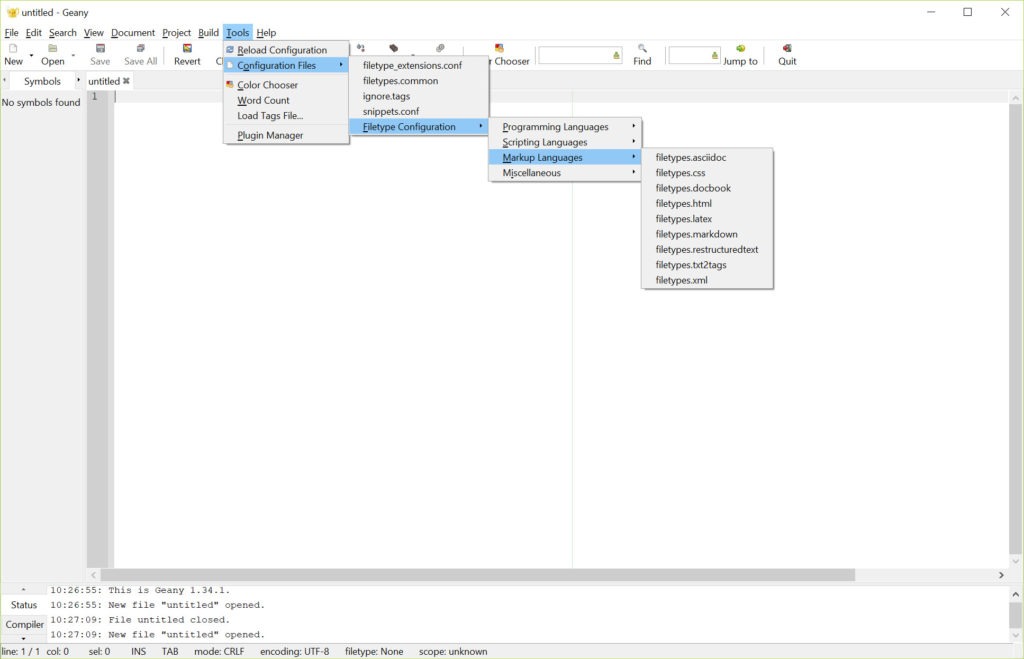Click the search text field beside Find
This screenshot has height=659, width=1024.
tap(575, 56)
